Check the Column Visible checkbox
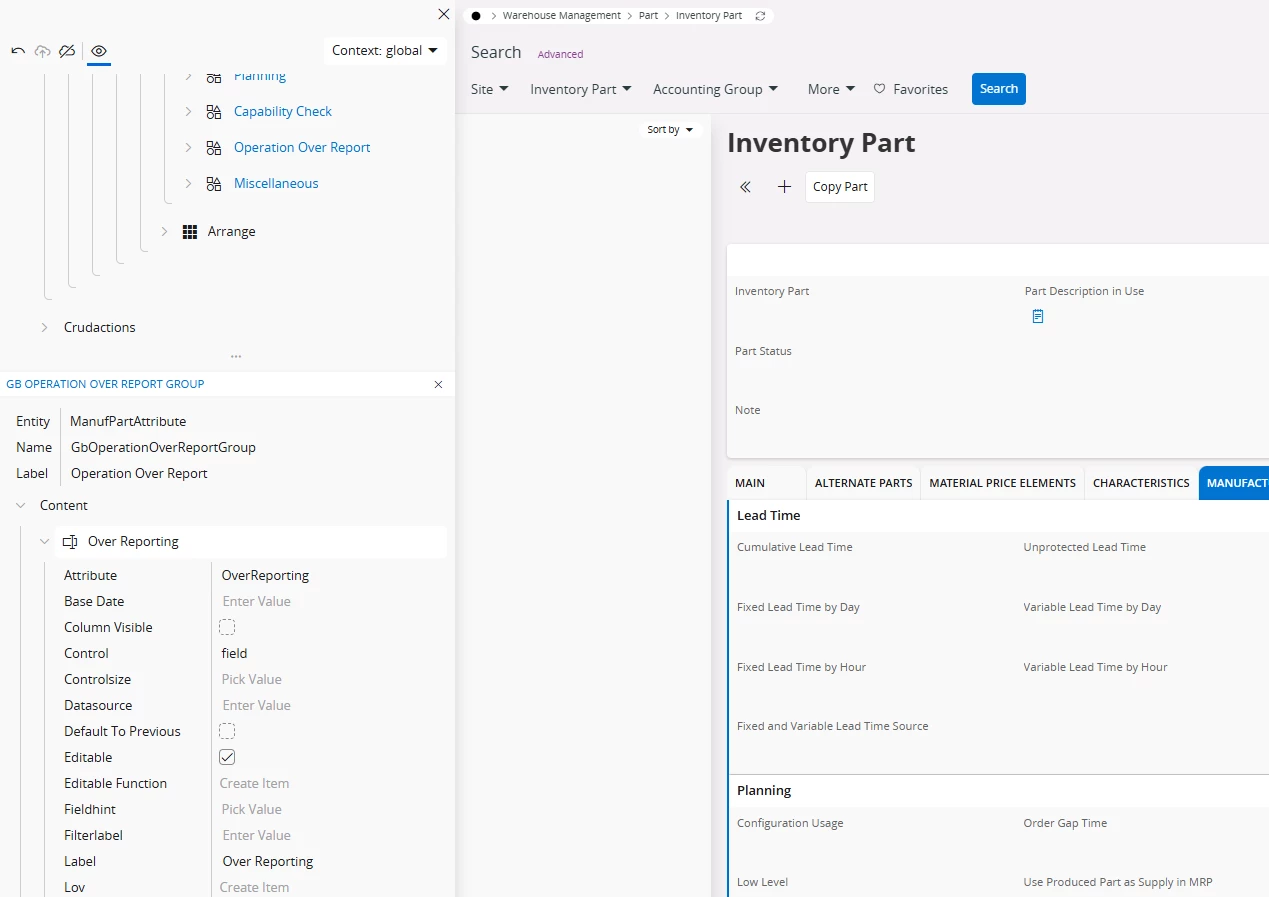 click(227, 627)
